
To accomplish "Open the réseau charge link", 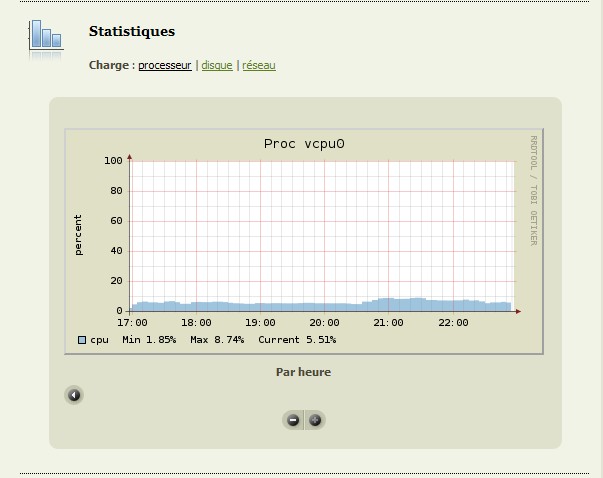I will (259, 65).
